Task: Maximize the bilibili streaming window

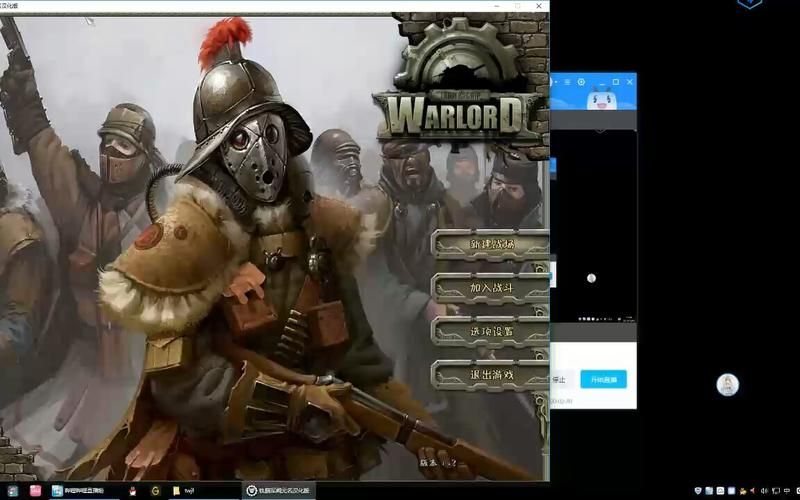Action: pos(616,82)
